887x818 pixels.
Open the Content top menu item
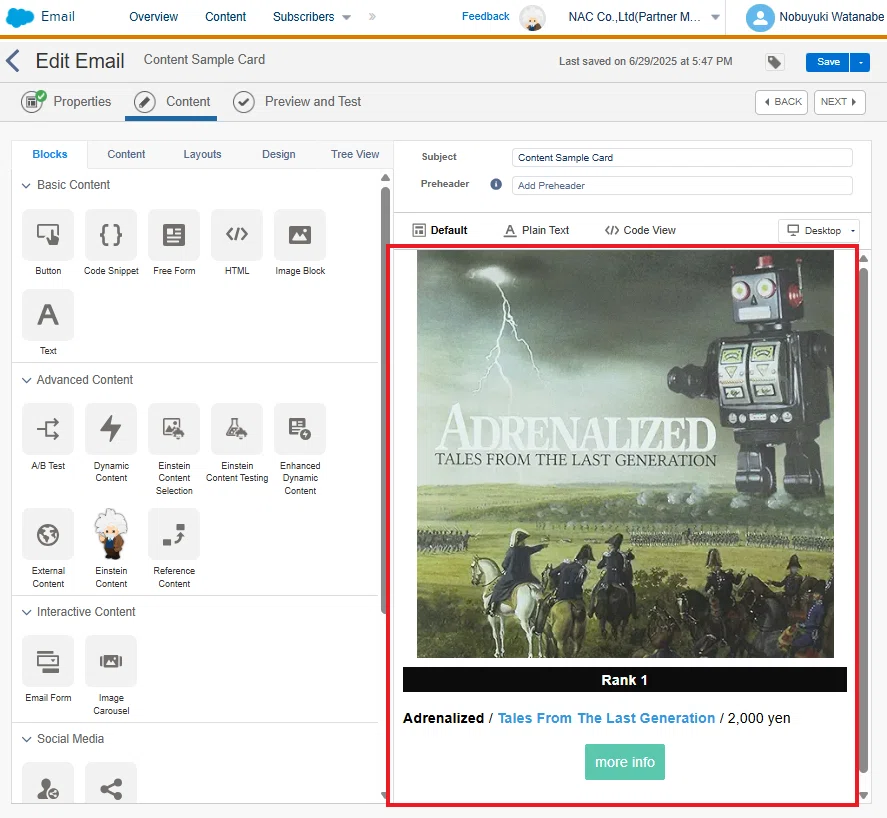[225, 17]
